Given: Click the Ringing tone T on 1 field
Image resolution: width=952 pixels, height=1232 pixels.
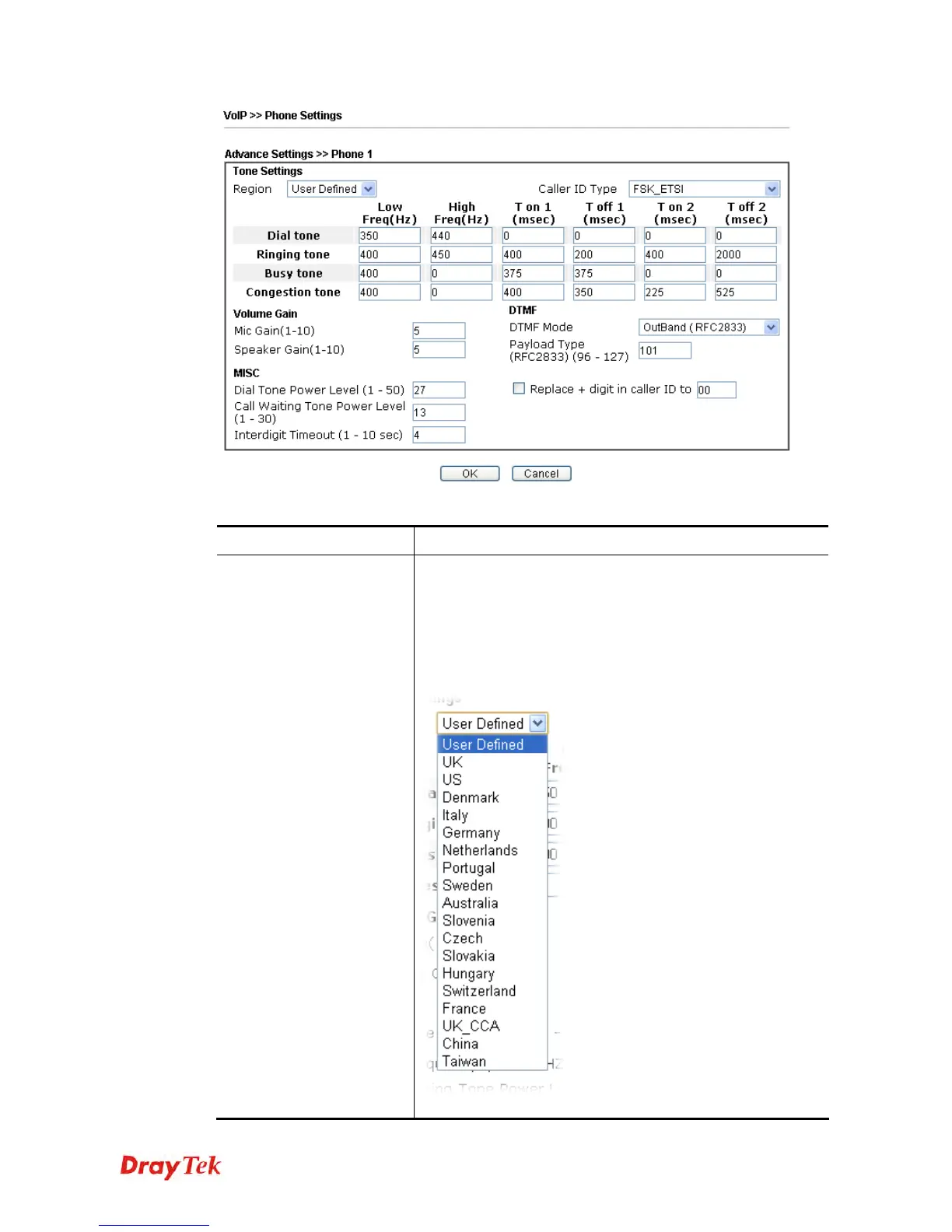Looking at the screenshot, I should click(x=533, y=254).
